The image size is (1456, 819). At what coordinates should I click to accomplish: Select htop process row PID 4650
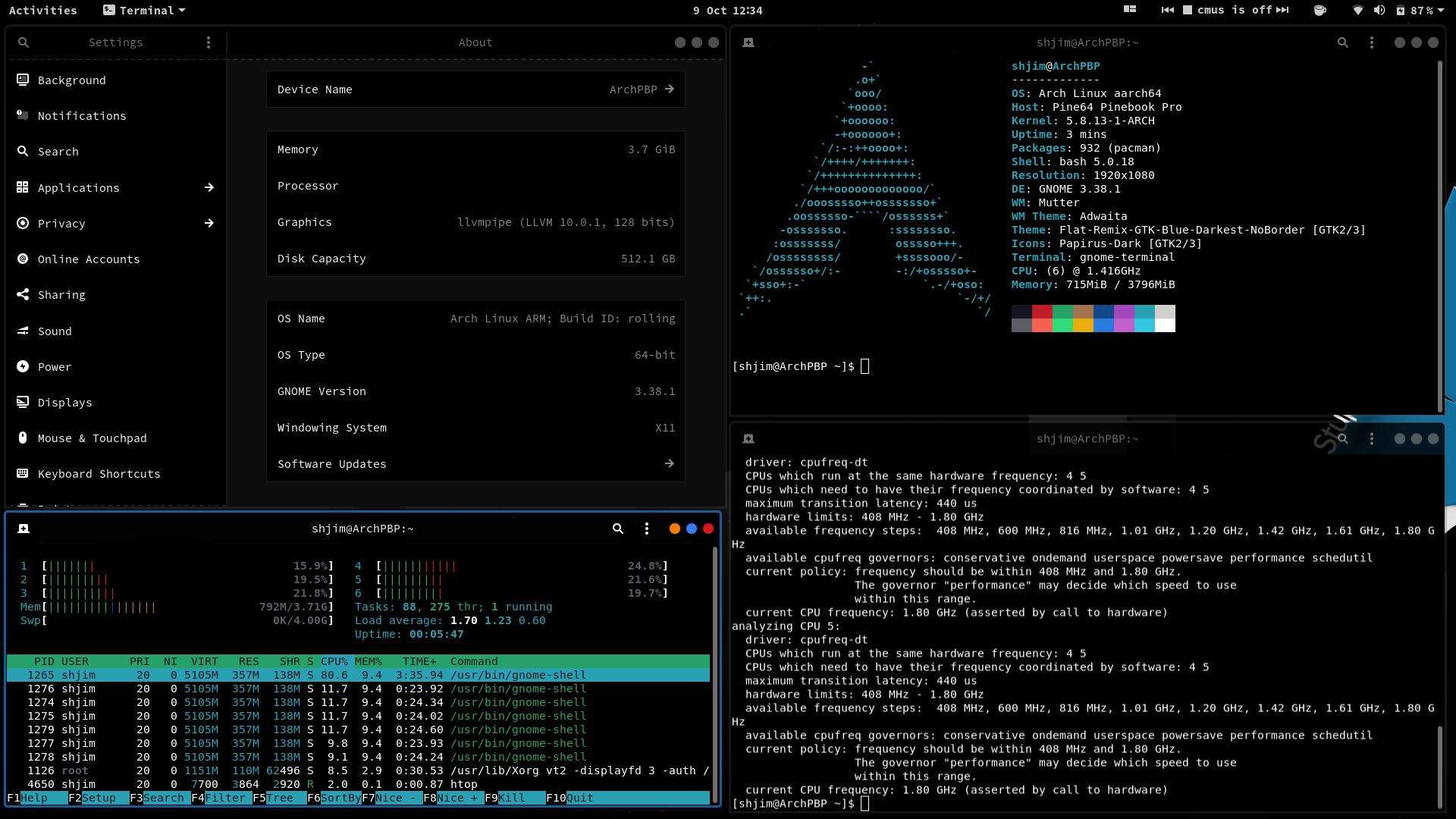358,784
